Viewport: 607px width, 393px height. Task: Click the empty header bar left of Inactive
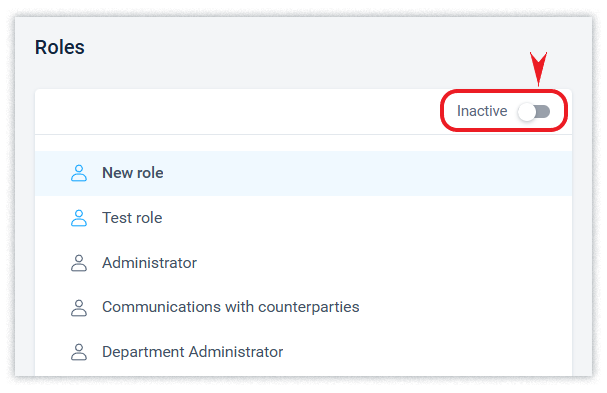click(236, 112)
